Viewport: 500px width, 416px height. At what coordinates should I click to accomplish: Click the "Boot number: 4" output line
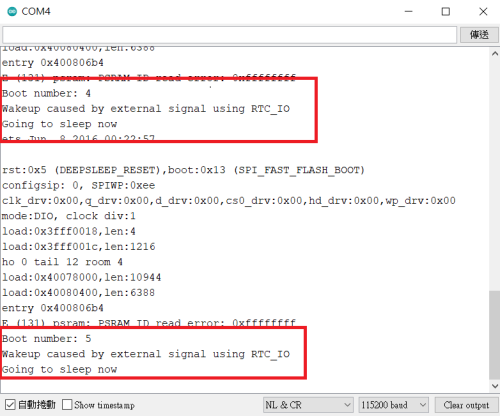(x=46, y=93)
